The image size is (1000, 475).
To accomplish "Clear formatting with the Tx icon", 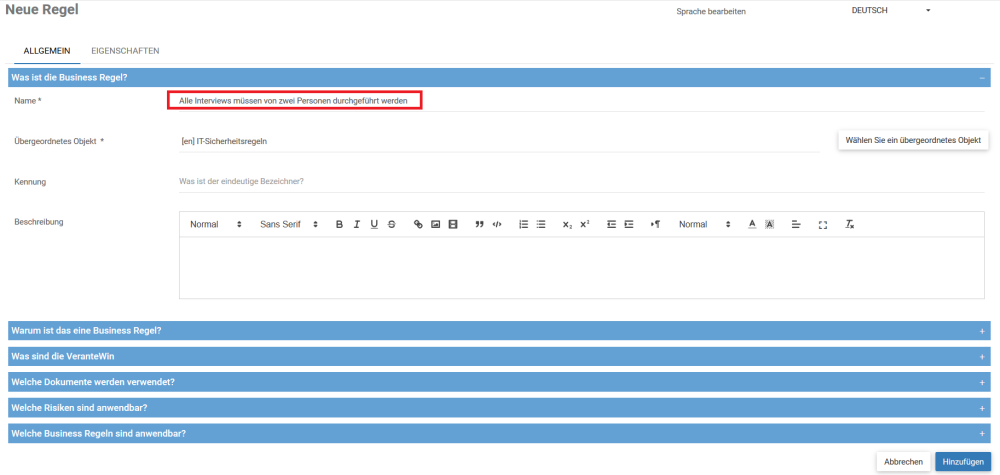I will (x=849, y=224).
